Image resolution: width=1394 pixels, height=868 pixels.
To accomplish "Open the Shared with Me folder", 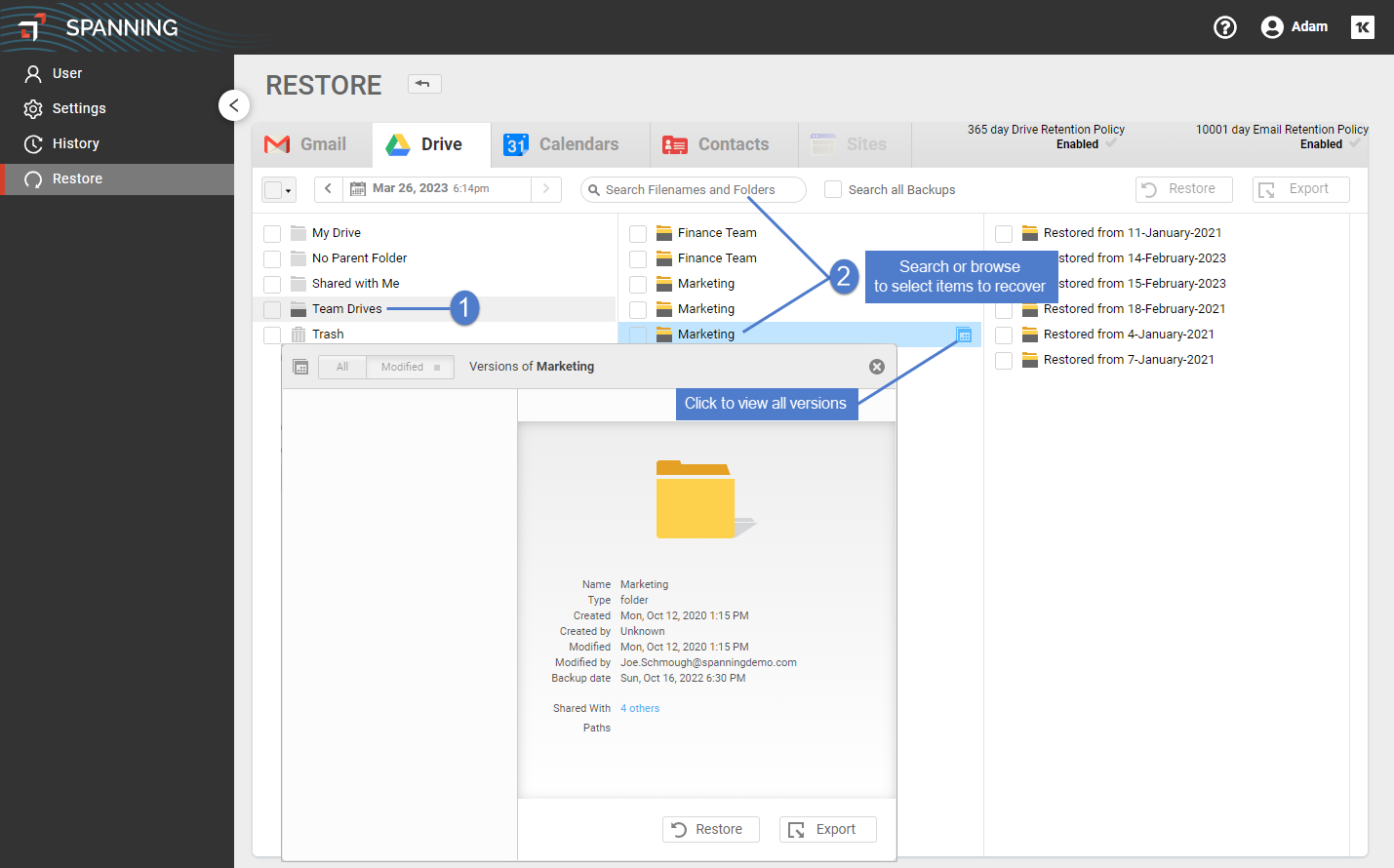I will point(356,284).
